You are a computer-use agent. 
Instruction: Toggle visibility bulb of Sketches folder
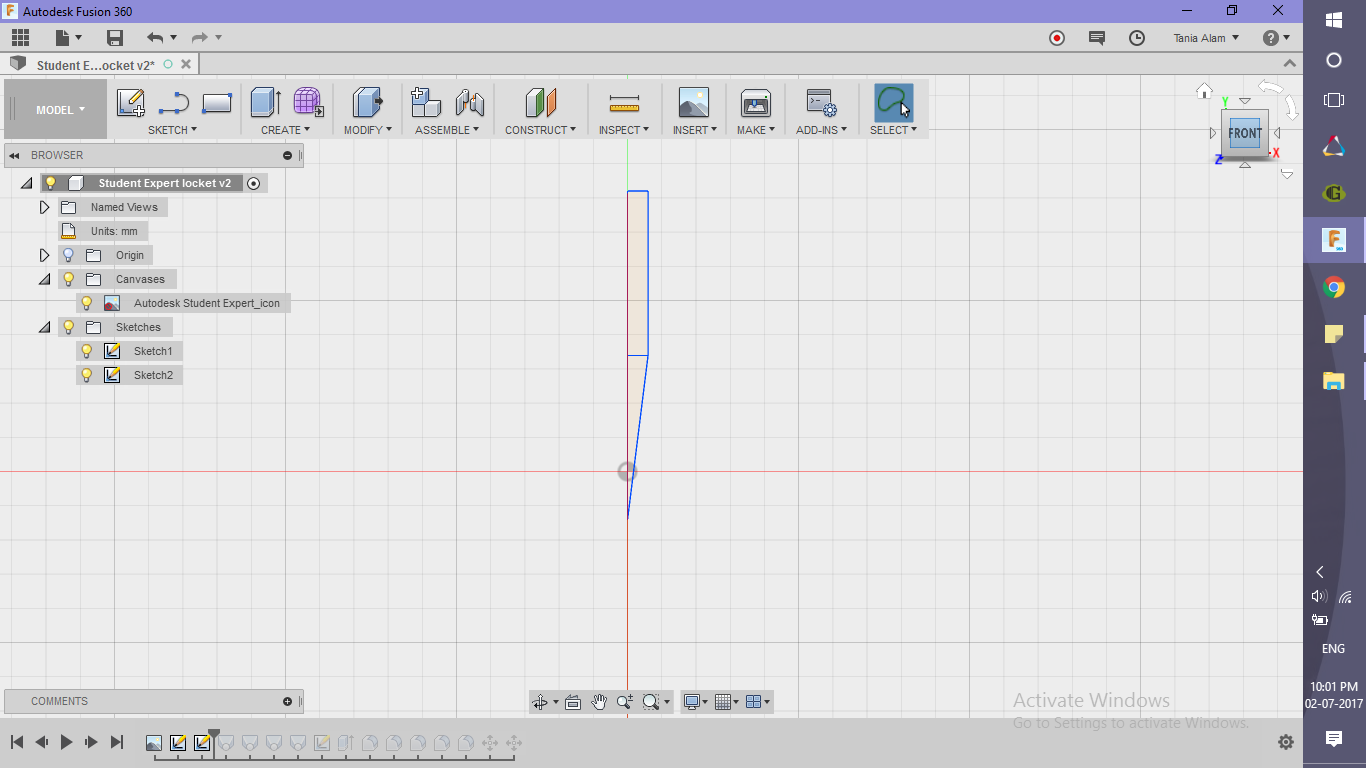click(x=69, y=327)
